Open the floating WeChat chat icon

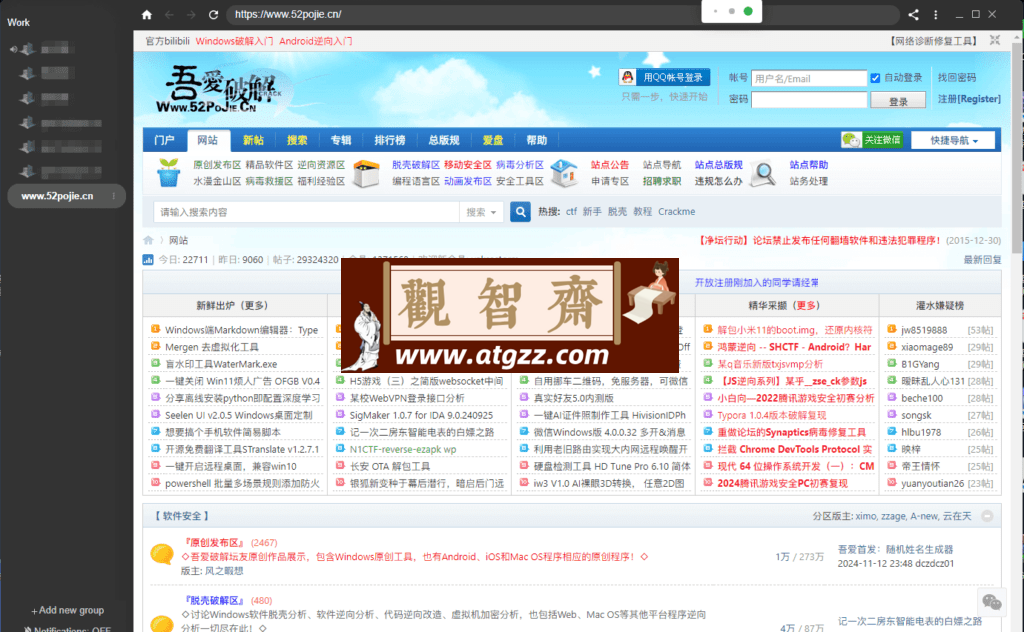[991, 601]
